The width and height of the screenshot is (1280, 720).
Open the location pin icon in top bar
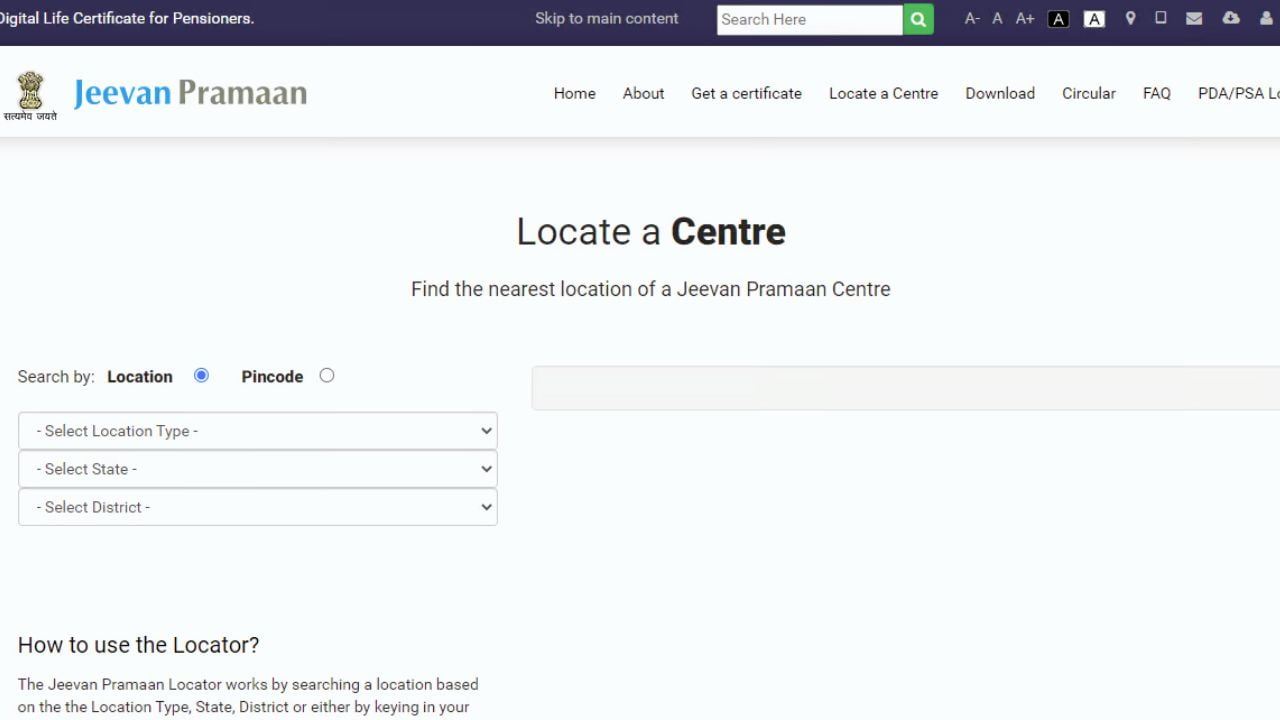pos(1130,18)
